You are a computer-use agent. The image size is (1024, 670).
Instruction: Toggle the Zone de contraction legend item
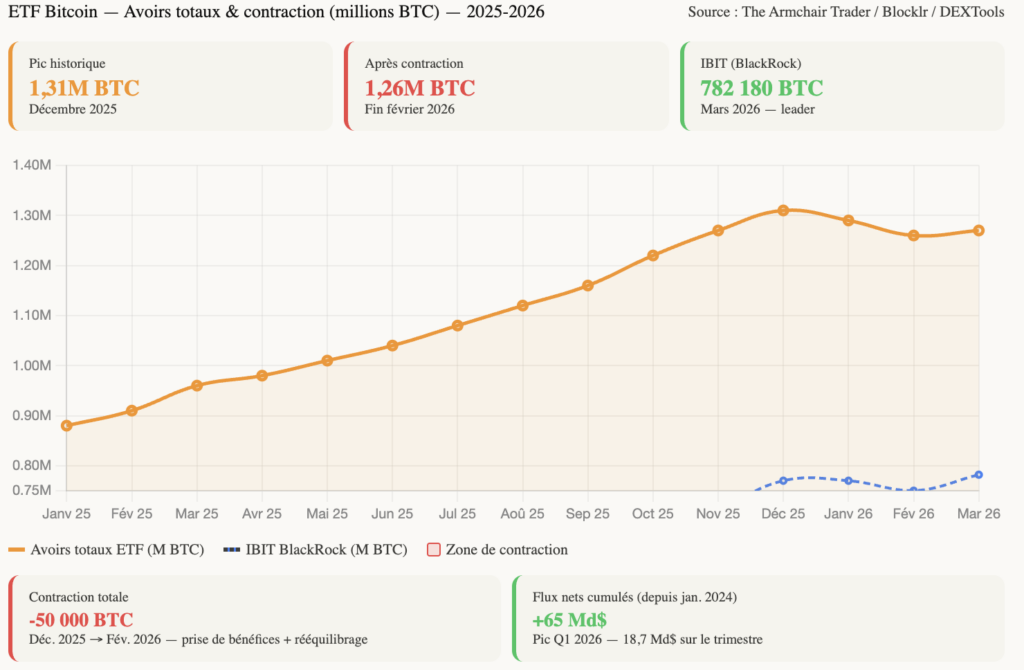497,549
